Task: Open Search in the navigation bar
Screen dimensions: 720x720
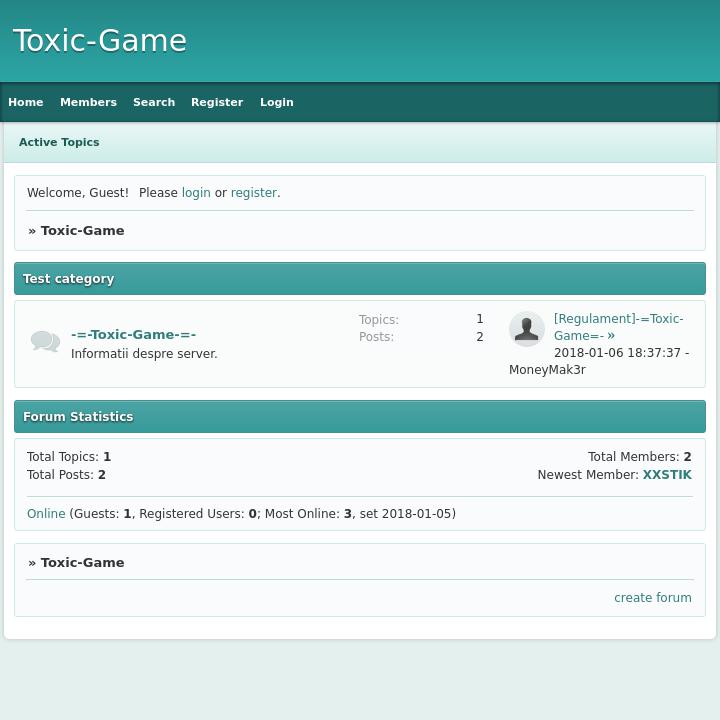Action: pyautogui.click(x=154, y=102)
